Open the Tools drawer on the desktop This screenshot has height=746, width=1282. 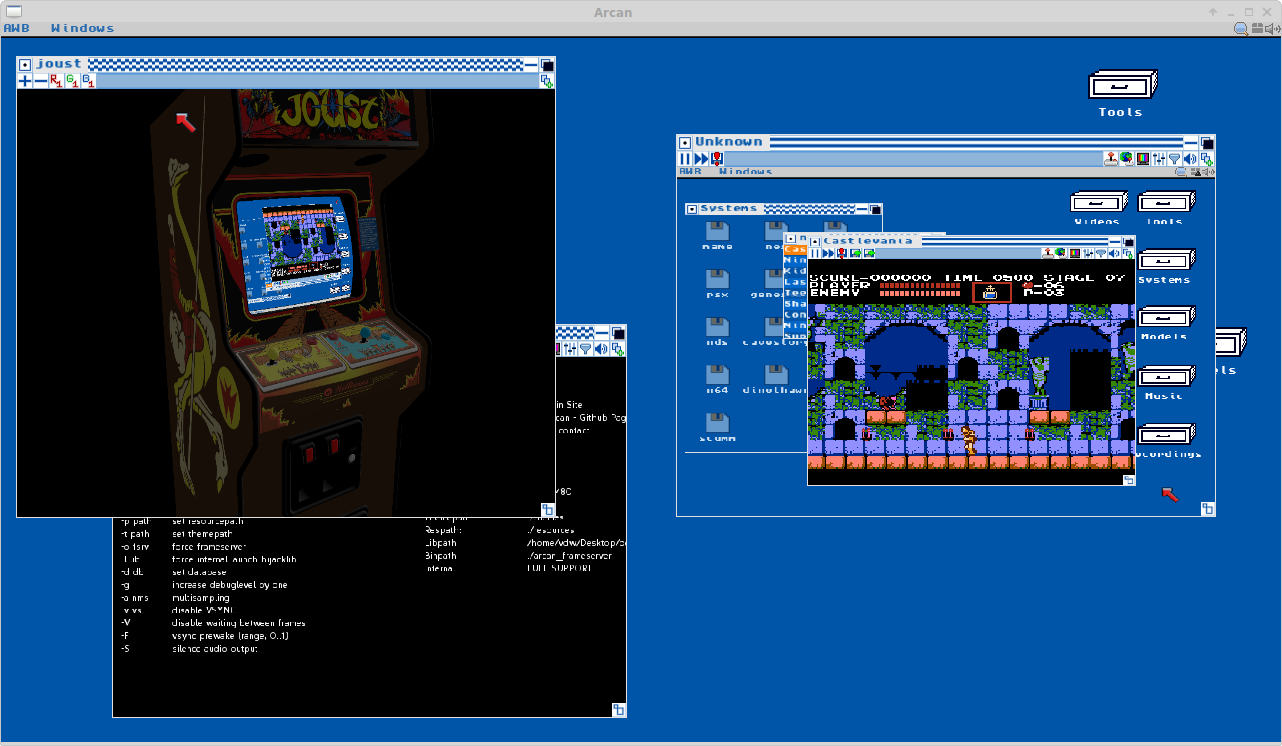point(1120,94)
